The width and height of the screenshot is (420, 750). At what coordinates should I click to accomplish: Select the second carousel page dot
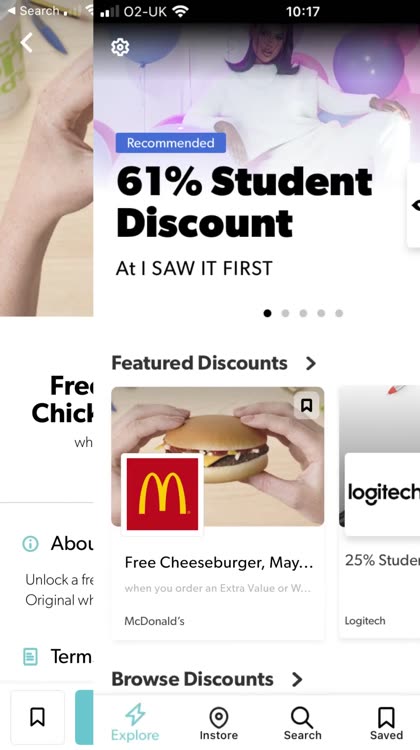pos(286,313)
